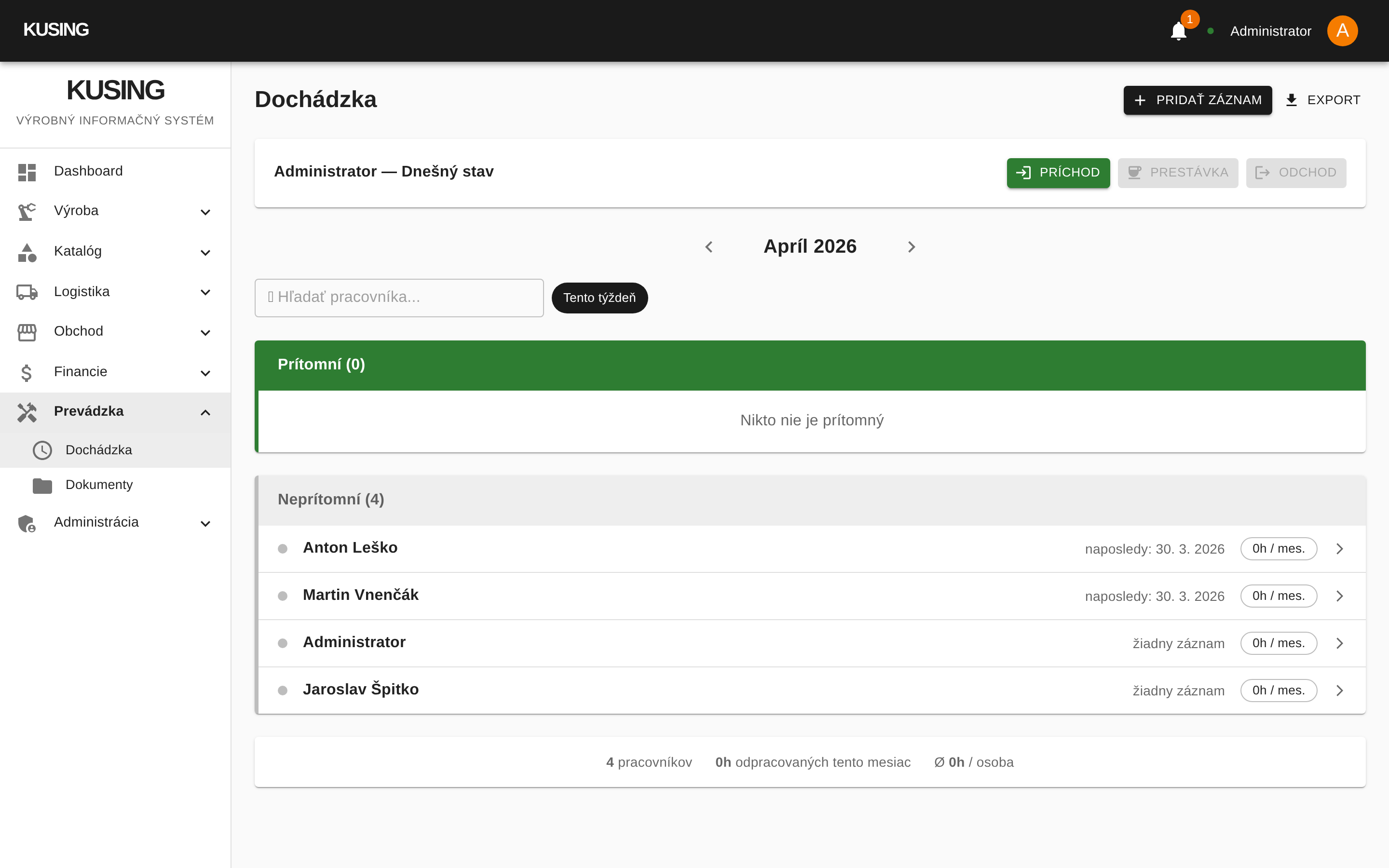Open Jaroslav Špitko details arrow
This screenshot has width=1389, height=868.
1340,690
